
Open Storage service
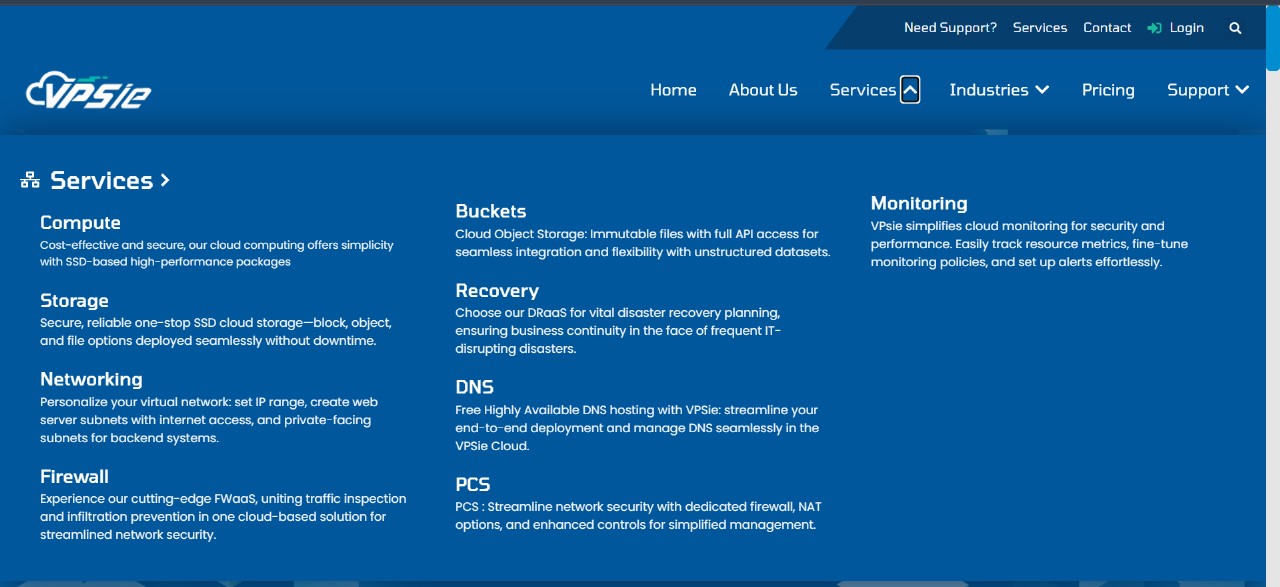click(74, 301)
